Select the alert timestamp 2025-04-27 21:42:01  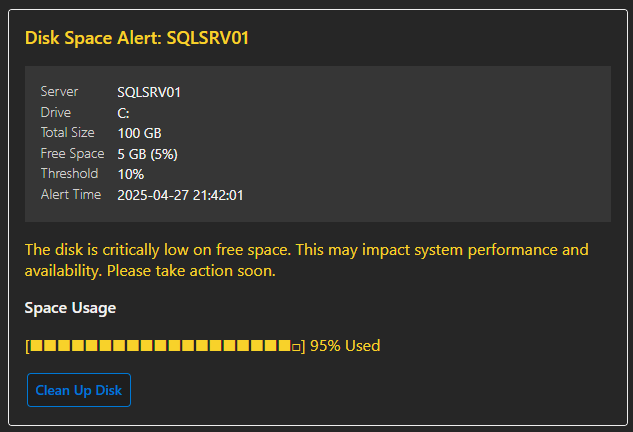pyautogui.click(x=180, y=195)
